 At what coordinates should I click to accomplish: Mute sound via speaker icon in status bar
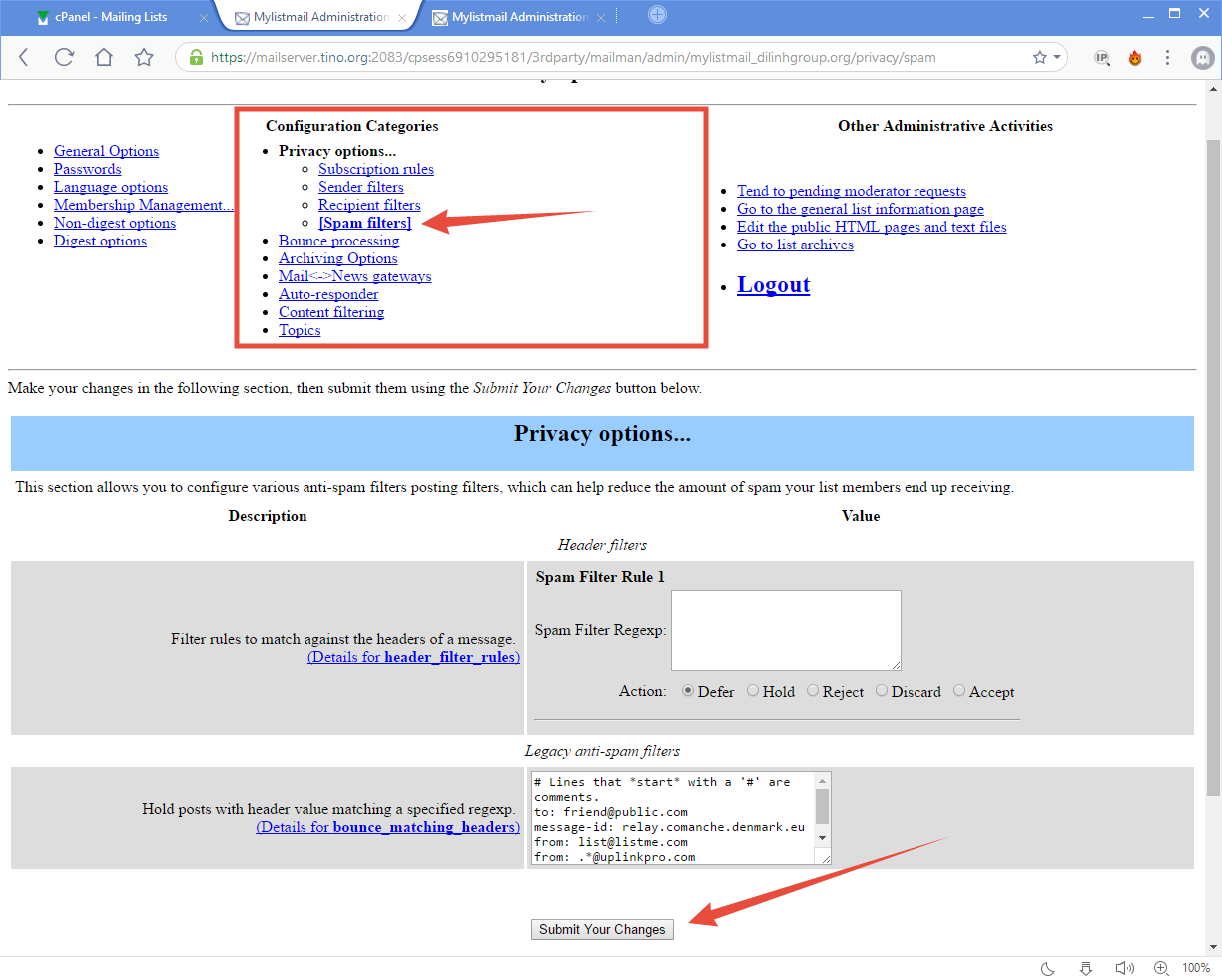point(1124,968)
